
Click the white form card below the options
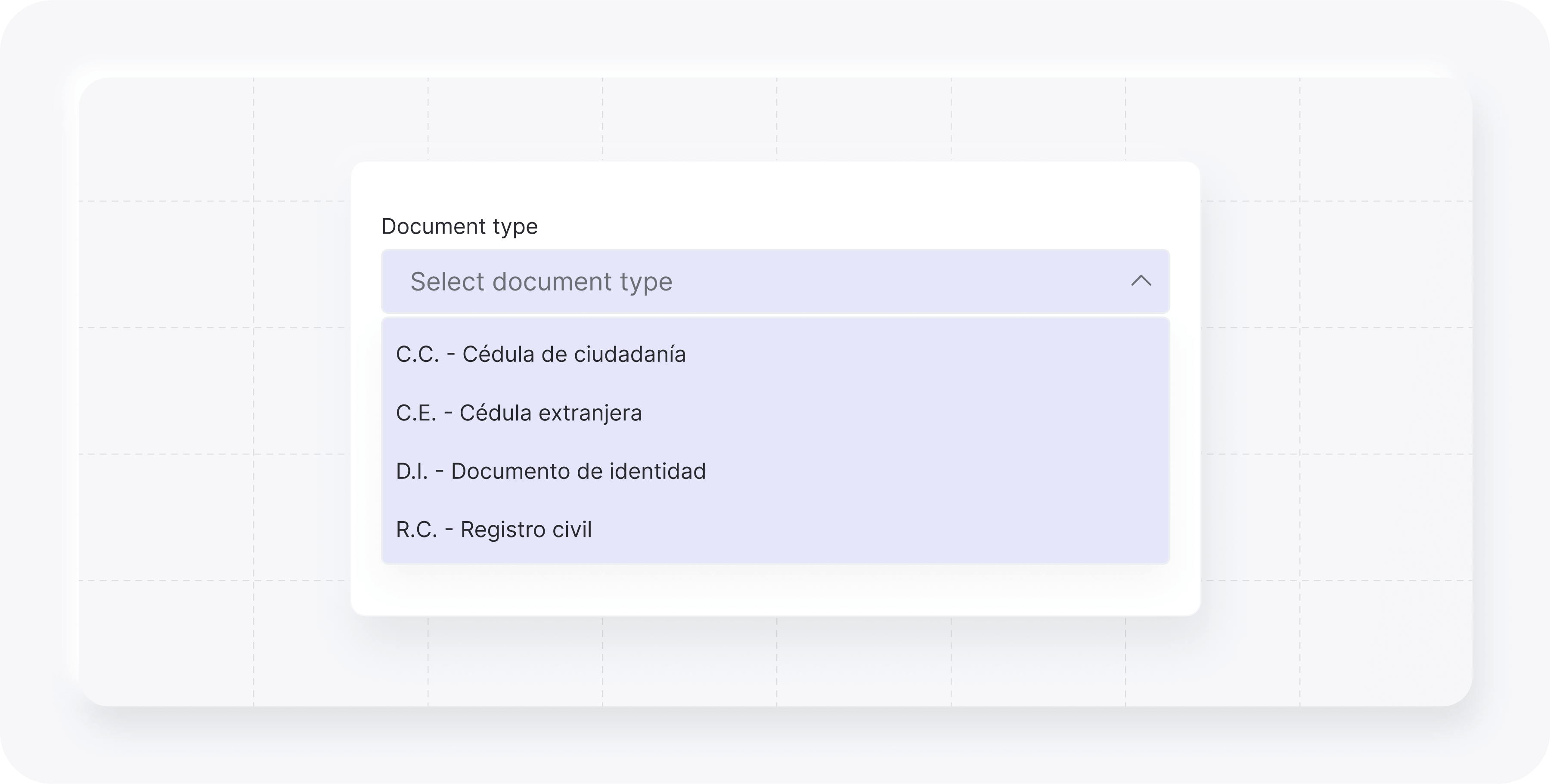[x=775, y=590]
